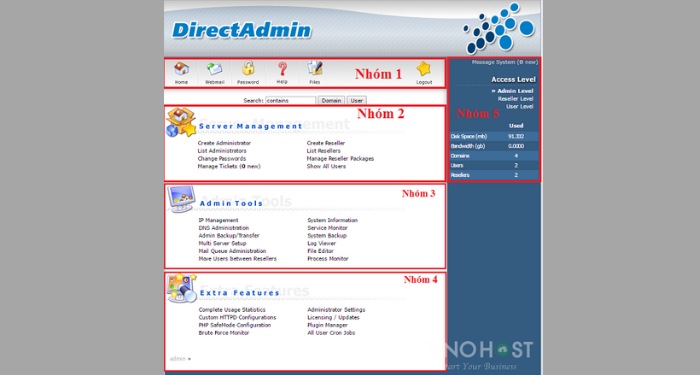Focus the Search contains input field
The width and height of the screenshot is (700, 375).
click(291, 100)
